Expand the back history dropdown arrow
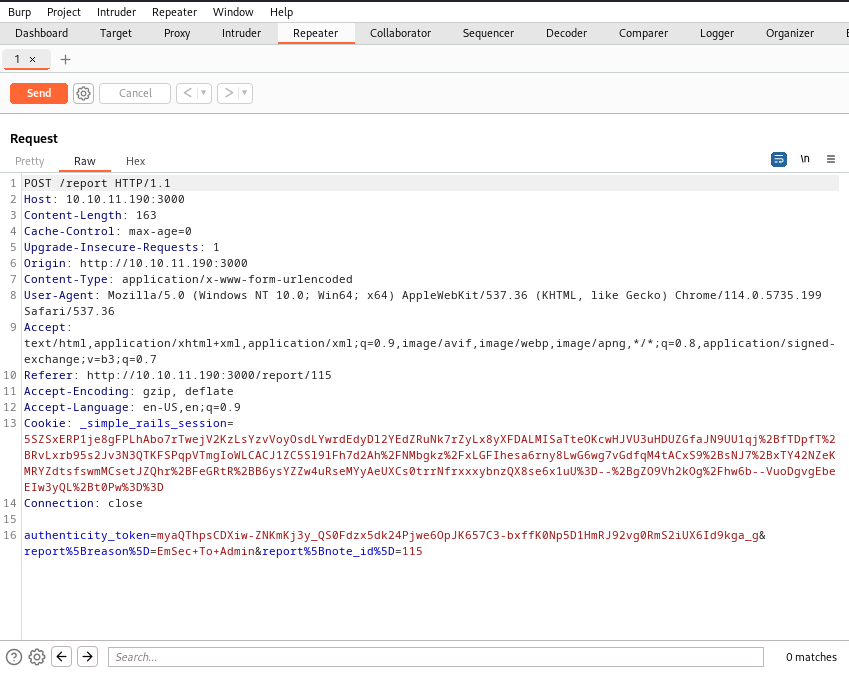The width and height of the screenshot is (849, 674). pyautogui.click(x=204, y=93)
